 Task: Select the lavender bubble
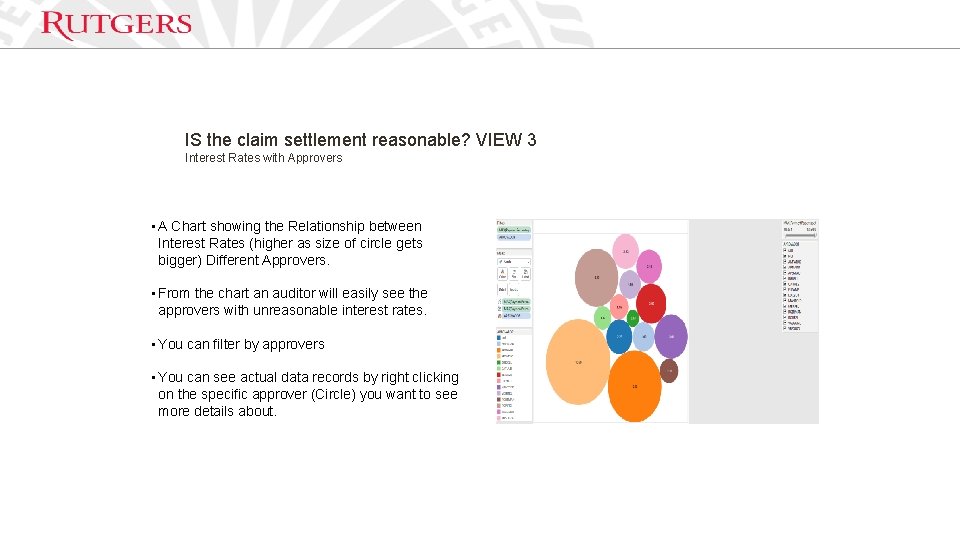click(x=630, y=284)
